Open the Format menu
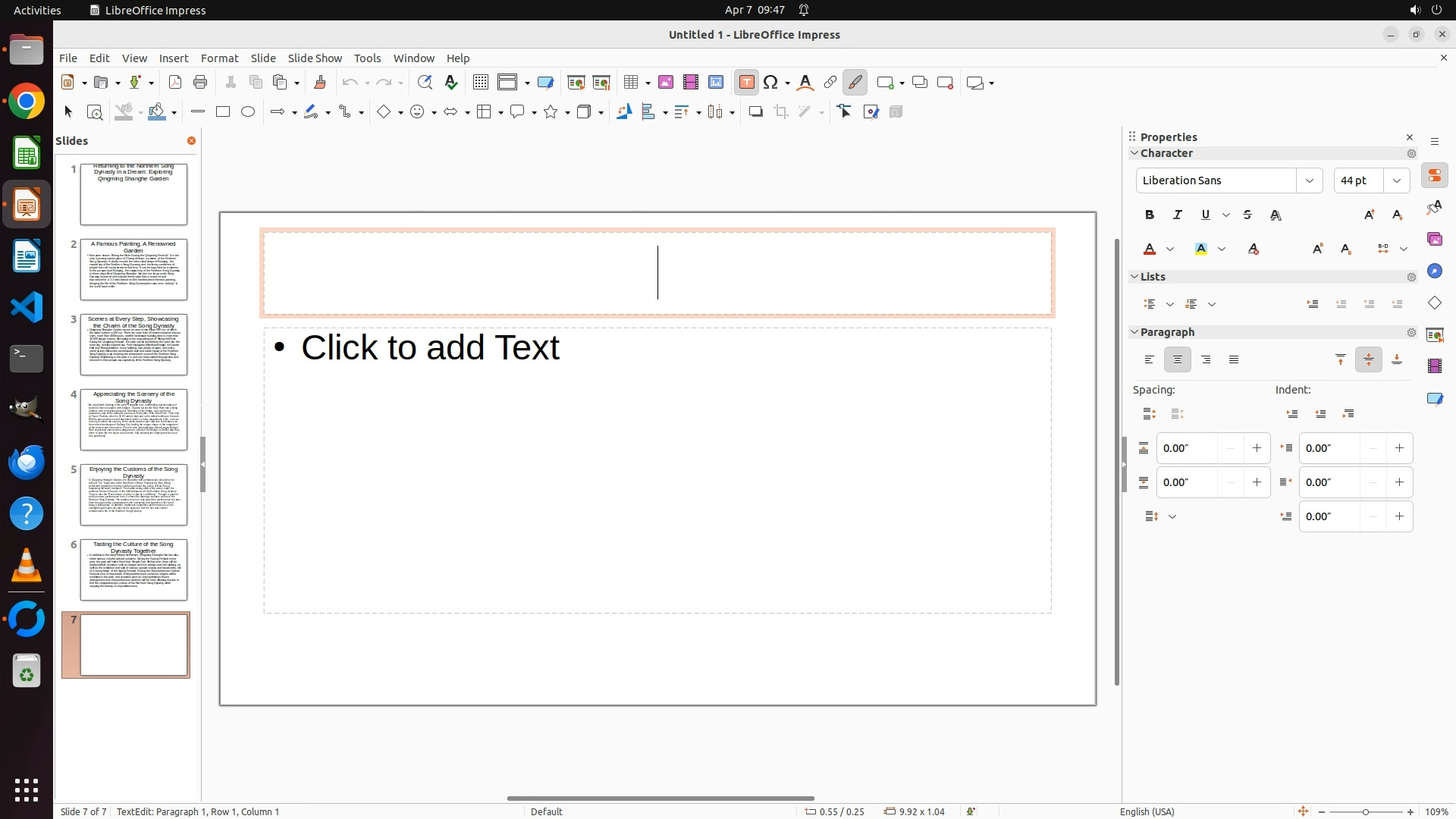 219,58
